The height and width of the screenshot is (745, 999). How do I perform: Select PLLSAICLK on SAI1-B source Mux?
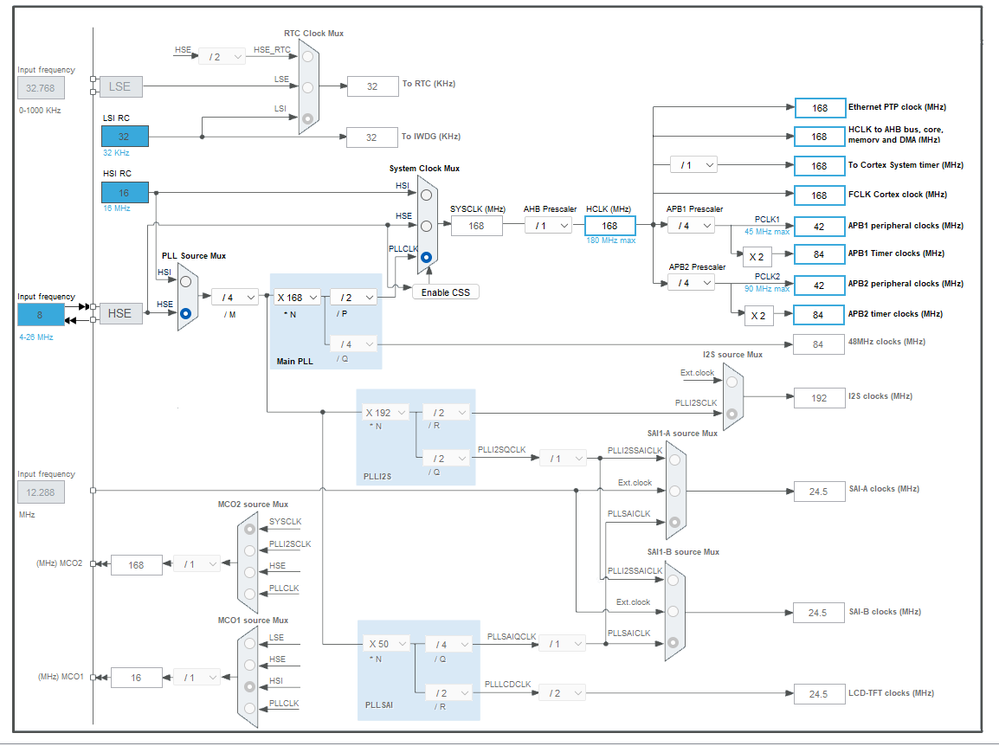pos(673,642)
